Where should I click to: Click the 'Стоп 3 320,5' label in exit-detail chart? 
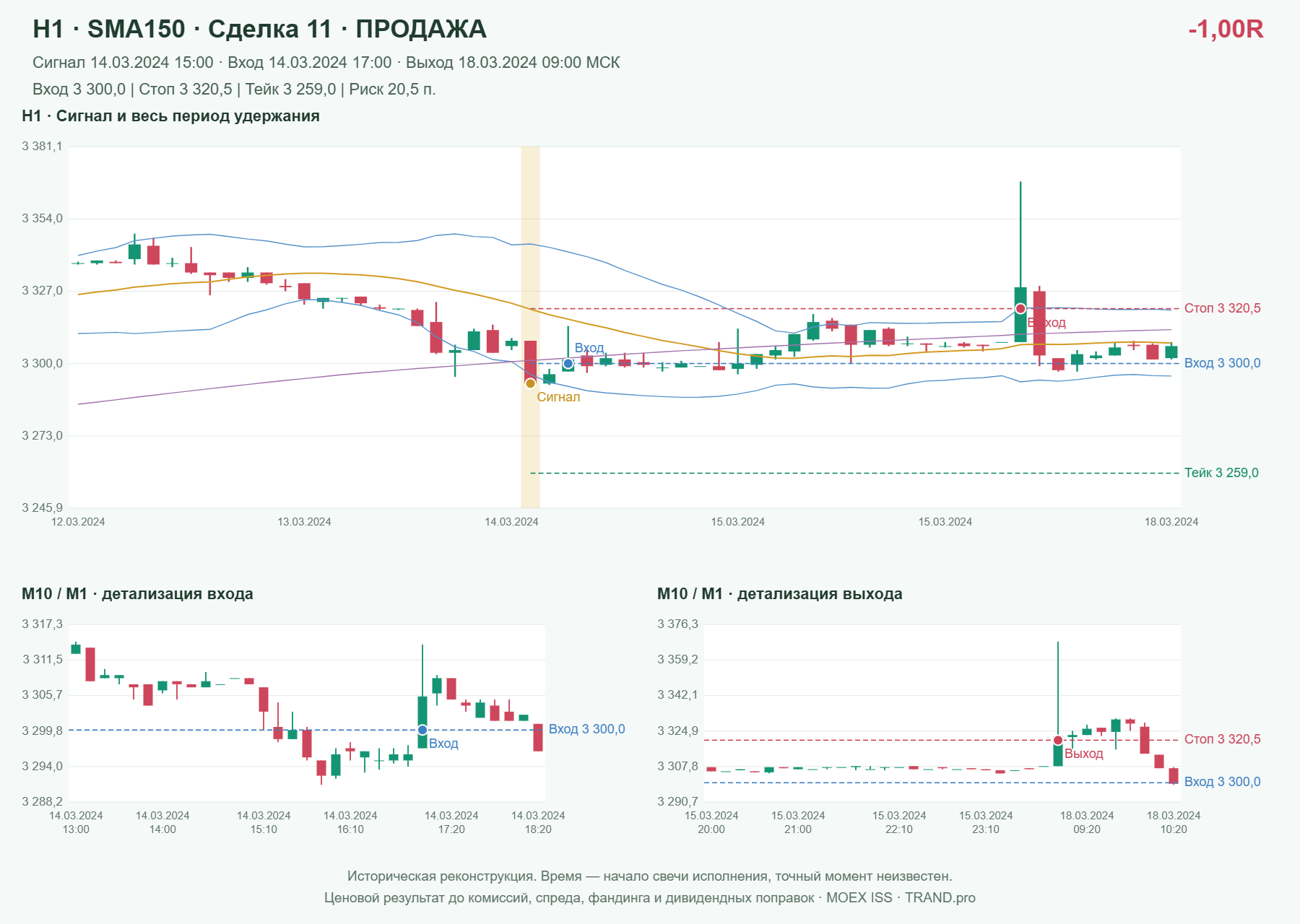(1223, 739)
